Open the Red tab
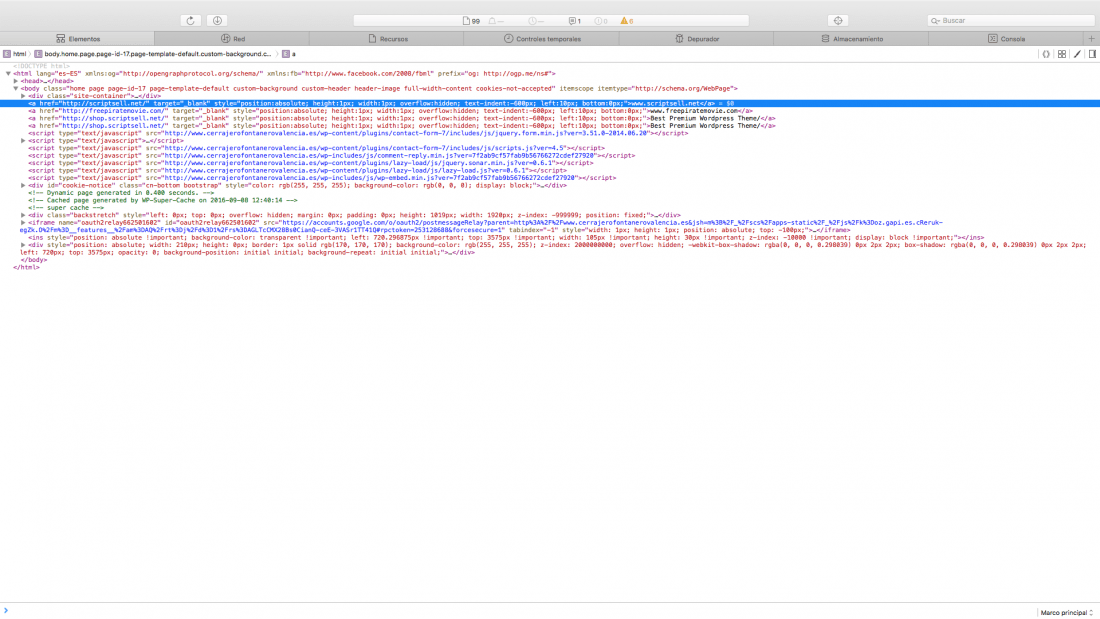The width and height of the screenshot is (1100, 619). [232, 39]
